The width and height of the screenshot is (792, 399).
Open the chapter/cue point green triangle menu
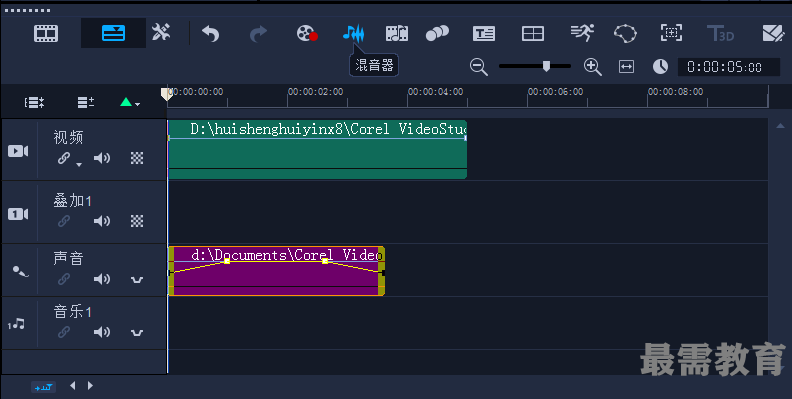pos(130,103)
